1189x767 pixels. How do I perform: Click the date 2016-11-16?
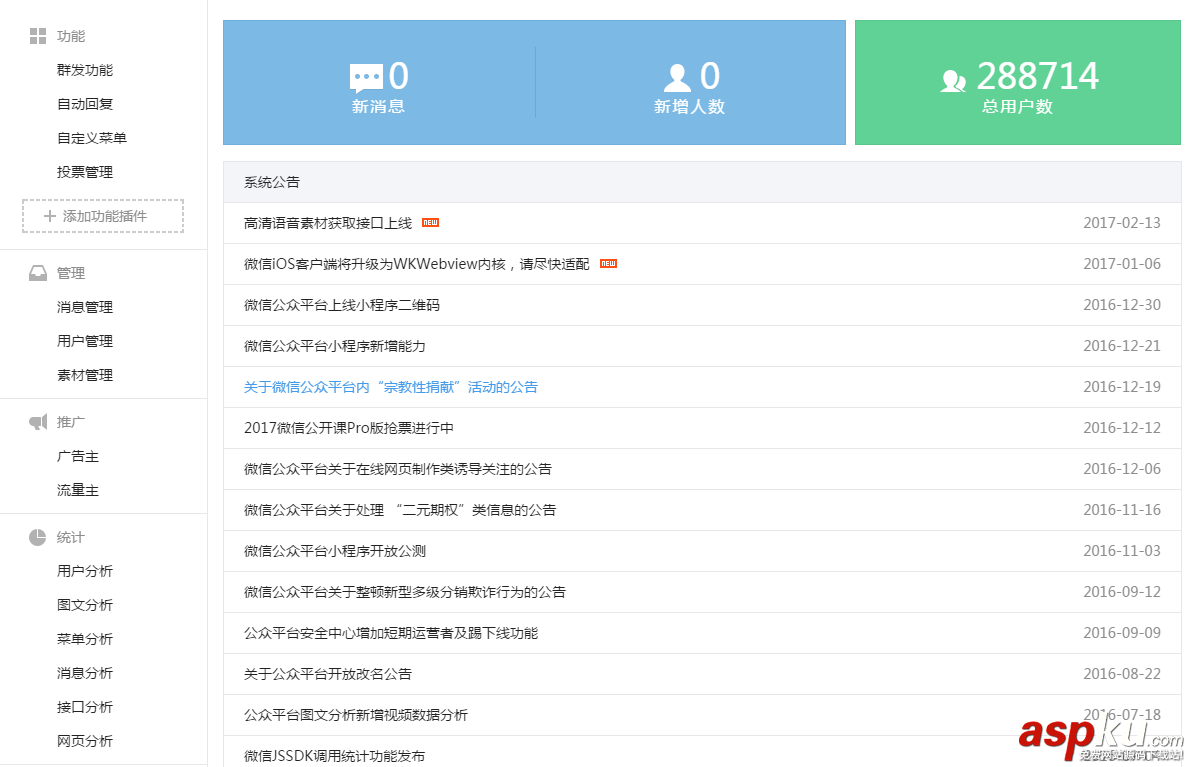click(x=1122, y=510)
